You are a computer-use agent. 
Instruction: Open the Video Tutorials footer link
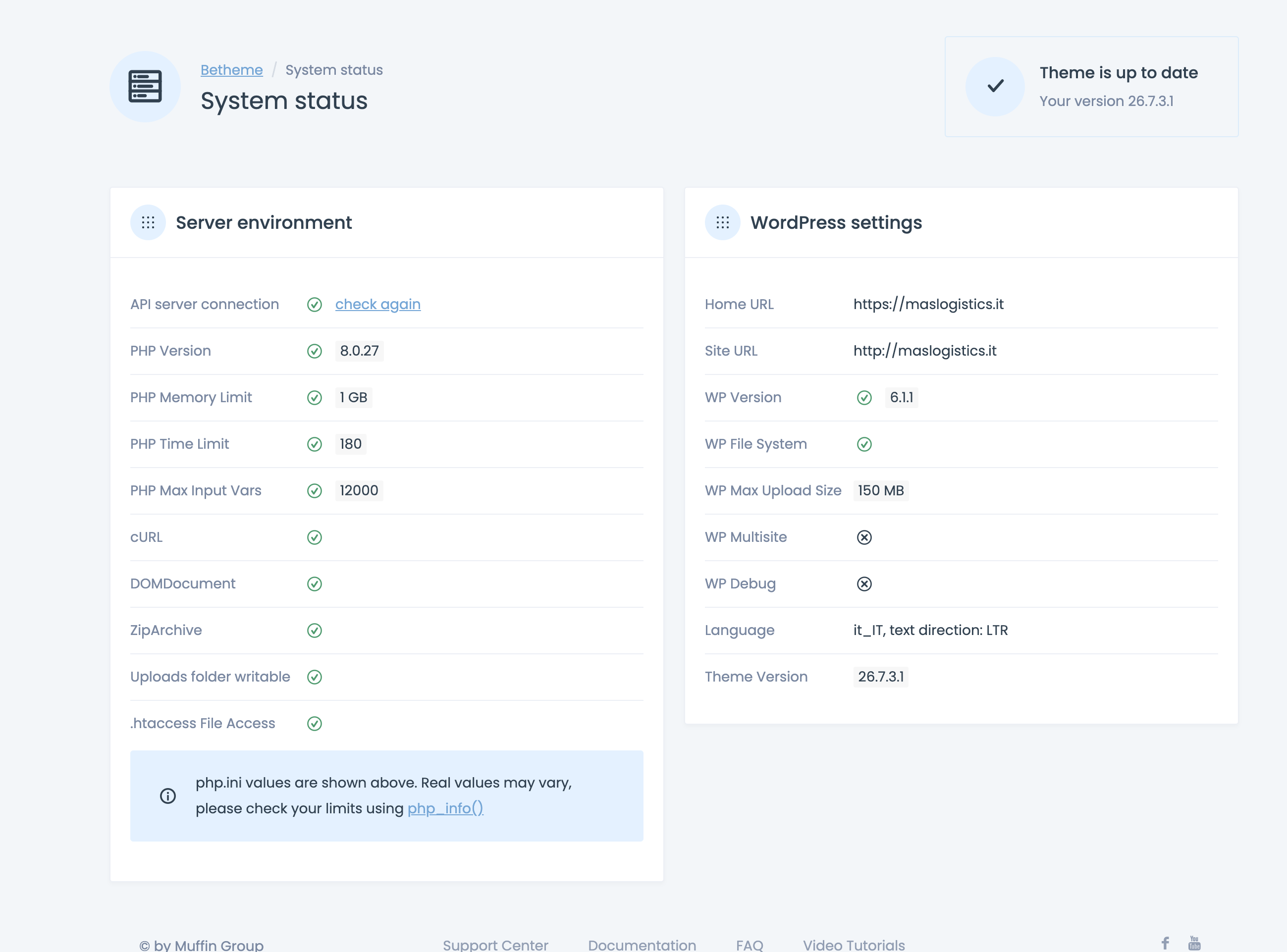pyautogui.click(x=854, y=945)
